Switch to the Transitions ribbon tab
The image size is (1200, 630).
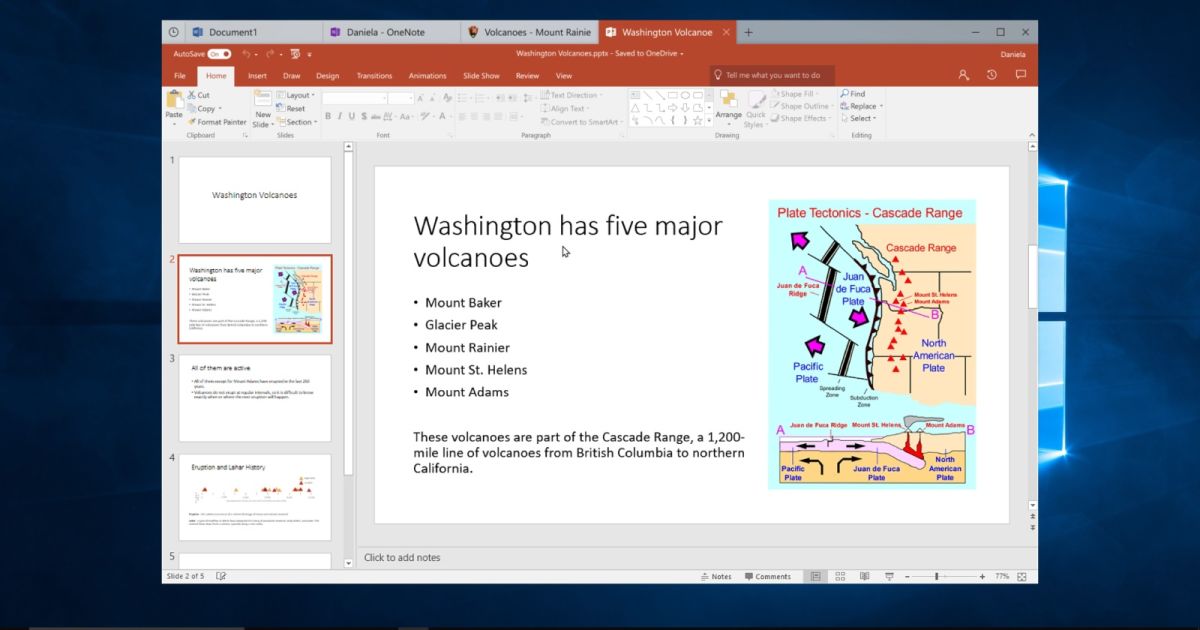tap(374, 75)
